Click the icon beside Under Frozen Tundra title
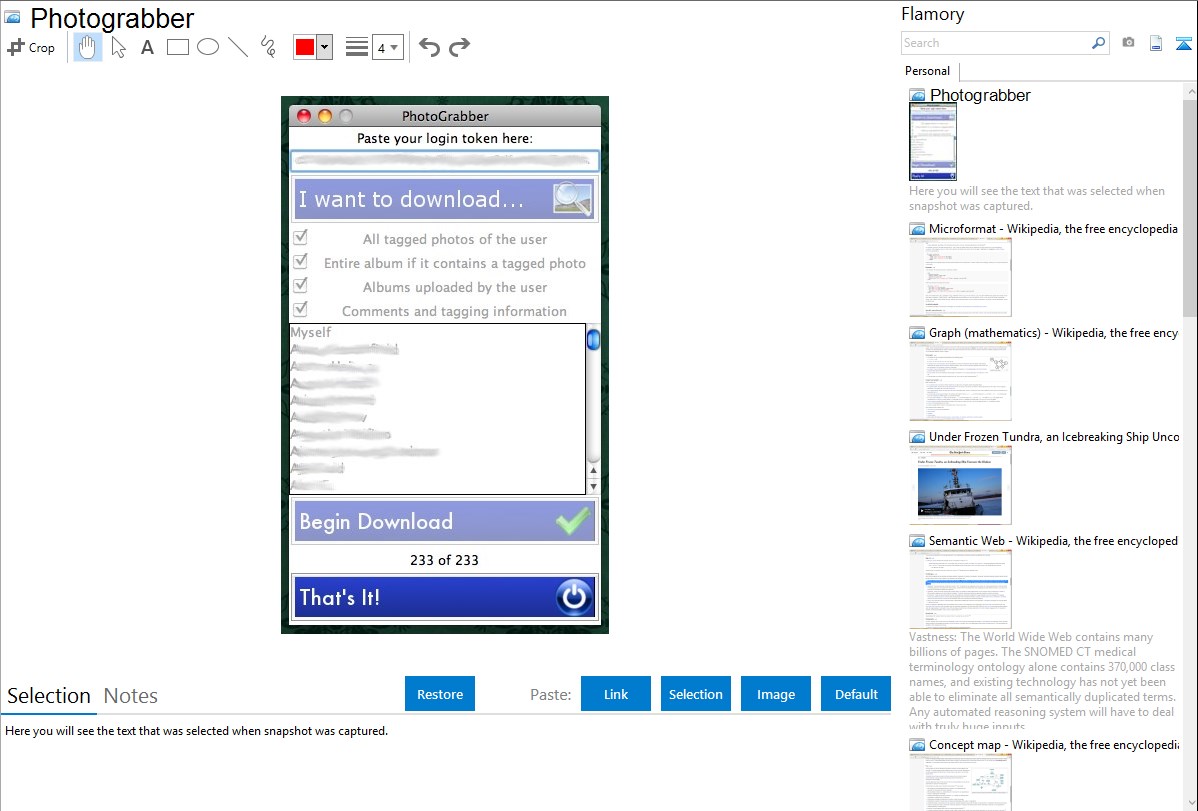1198x811 pixels. tap(917, 437)
